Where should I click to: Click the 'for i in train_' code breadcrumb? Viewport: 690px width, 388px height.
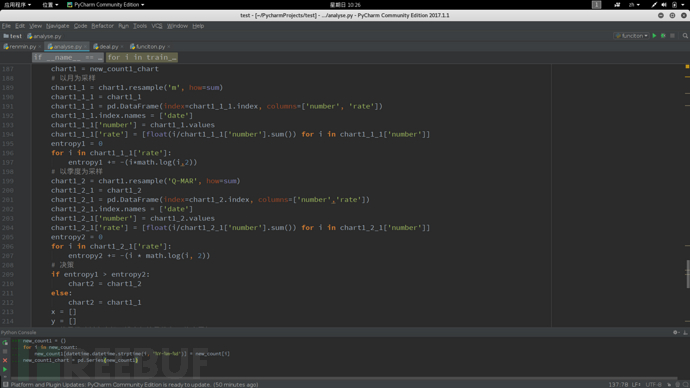142,57
